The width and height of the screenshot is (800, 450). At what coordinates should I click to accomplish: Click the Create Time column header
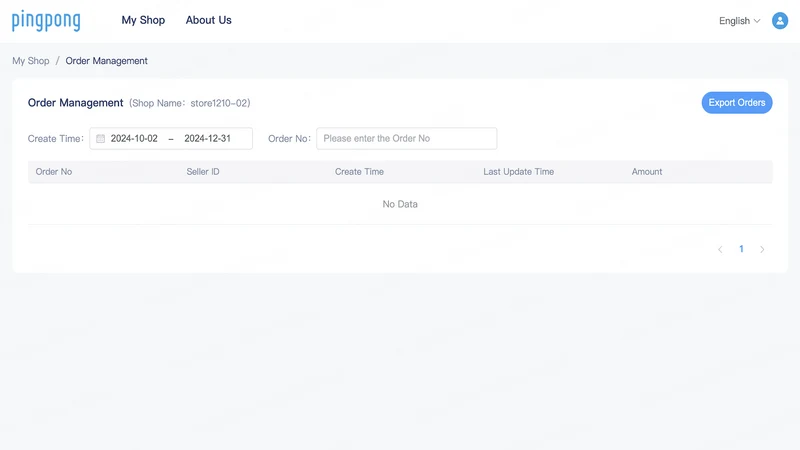pyautogui.click(x=359, y=172)
